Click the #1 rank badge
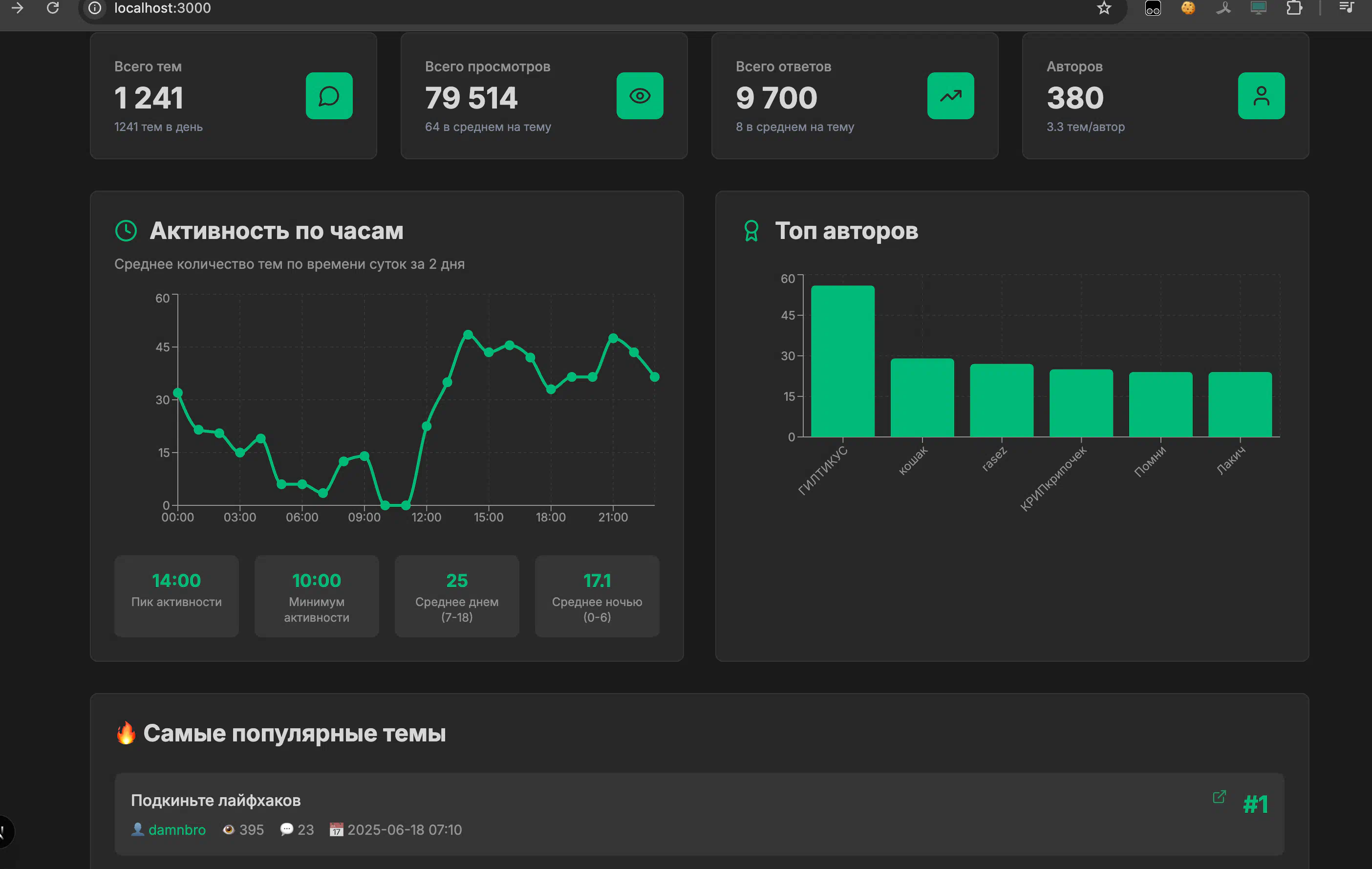The height and width of the screenshot is (869, 1372). 1256,804
